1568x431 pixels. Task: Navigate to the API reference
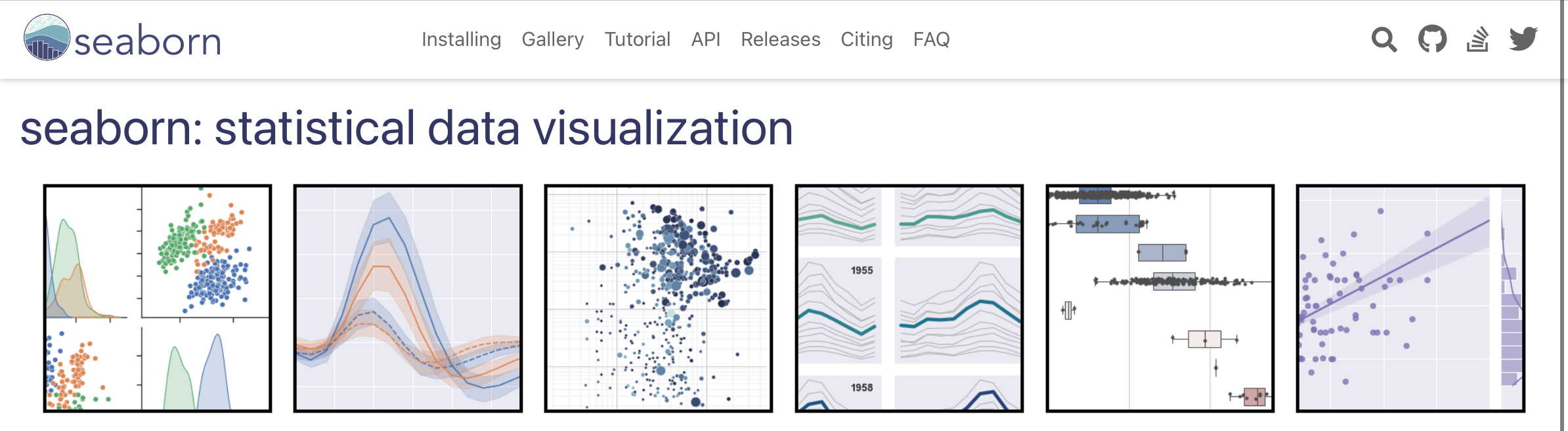point(706,40)
